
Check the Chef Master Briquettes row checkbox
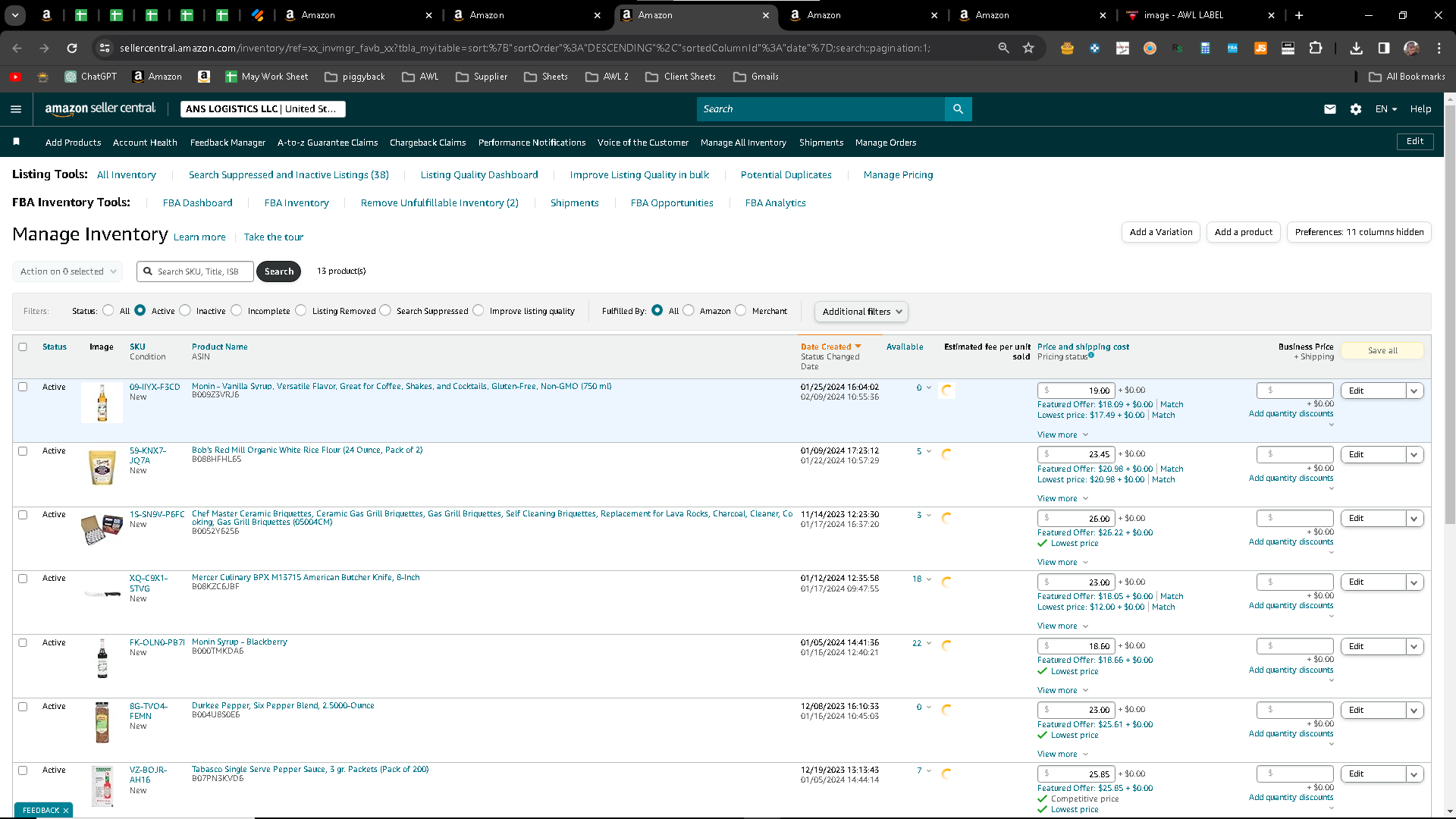point(23,515)
